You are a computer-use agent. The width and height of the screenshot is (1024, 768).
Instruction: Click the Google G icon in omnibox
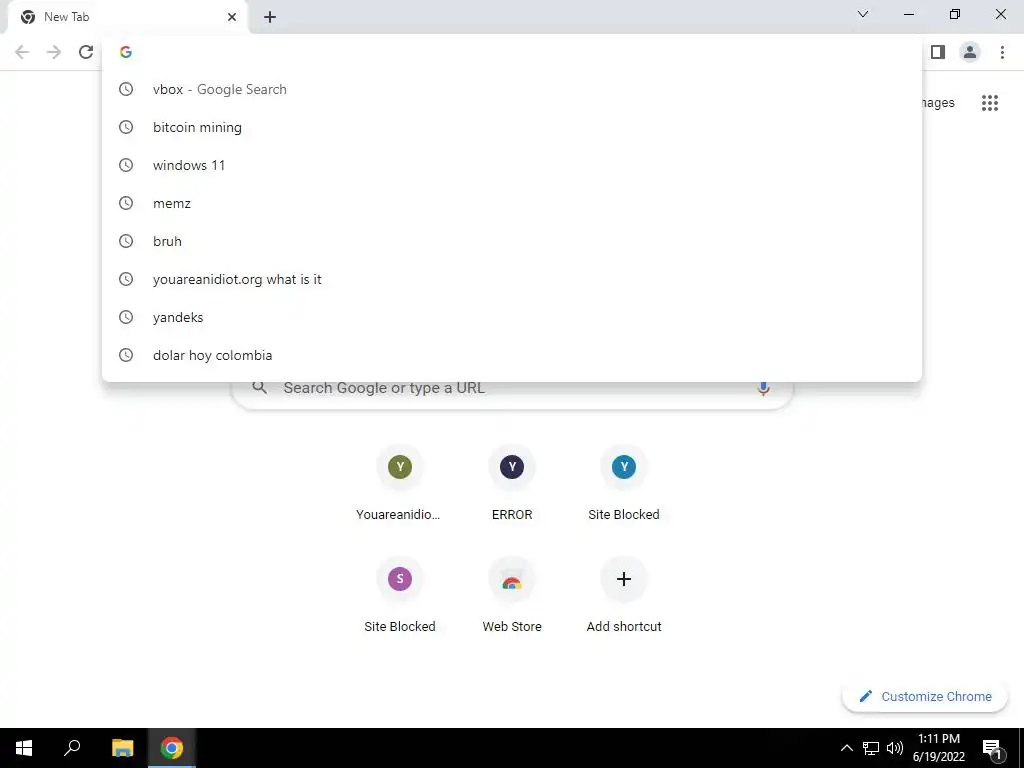[x=126, y=52]
